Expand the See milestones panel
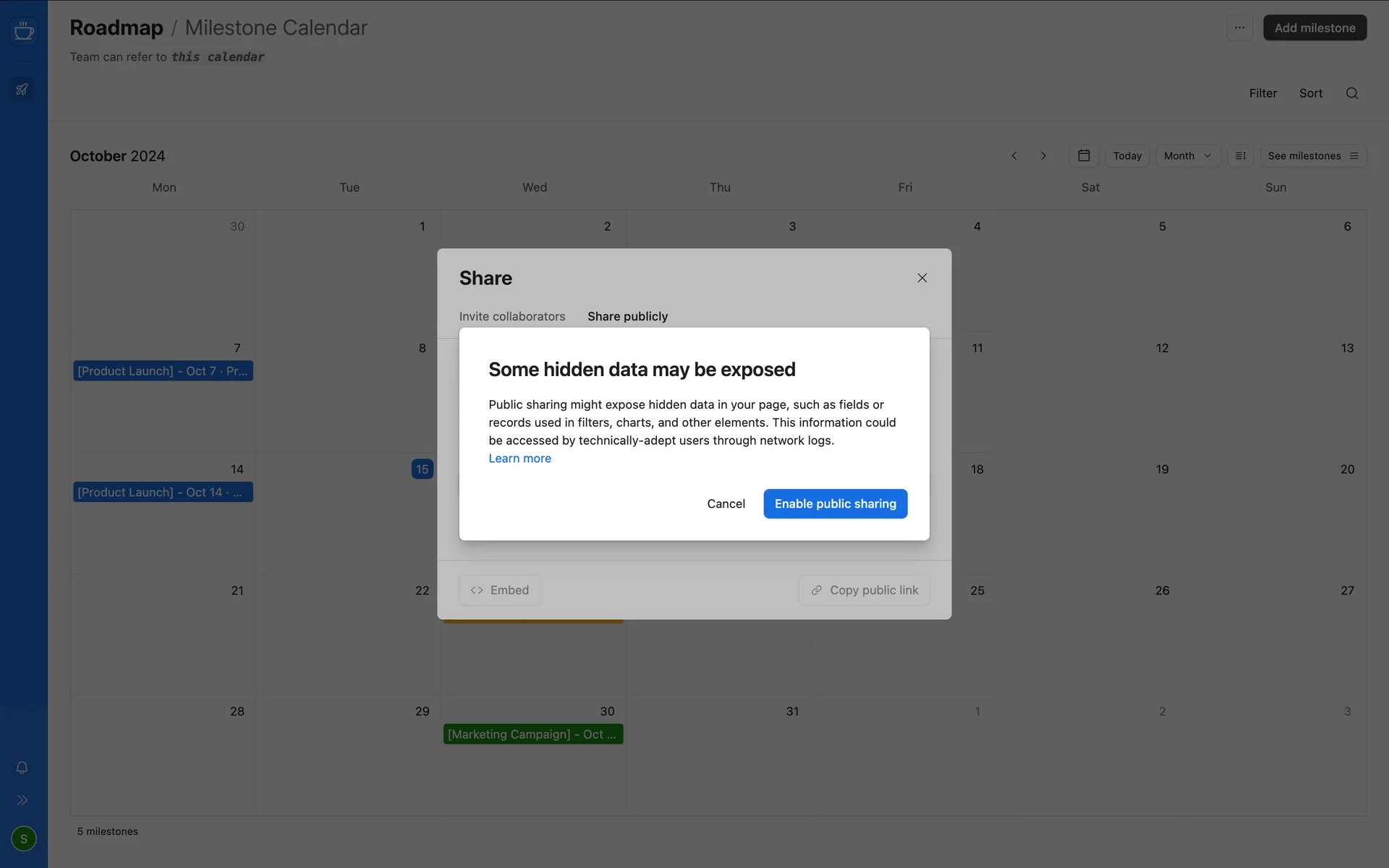1389x868 pixels. coord(1312,156)
